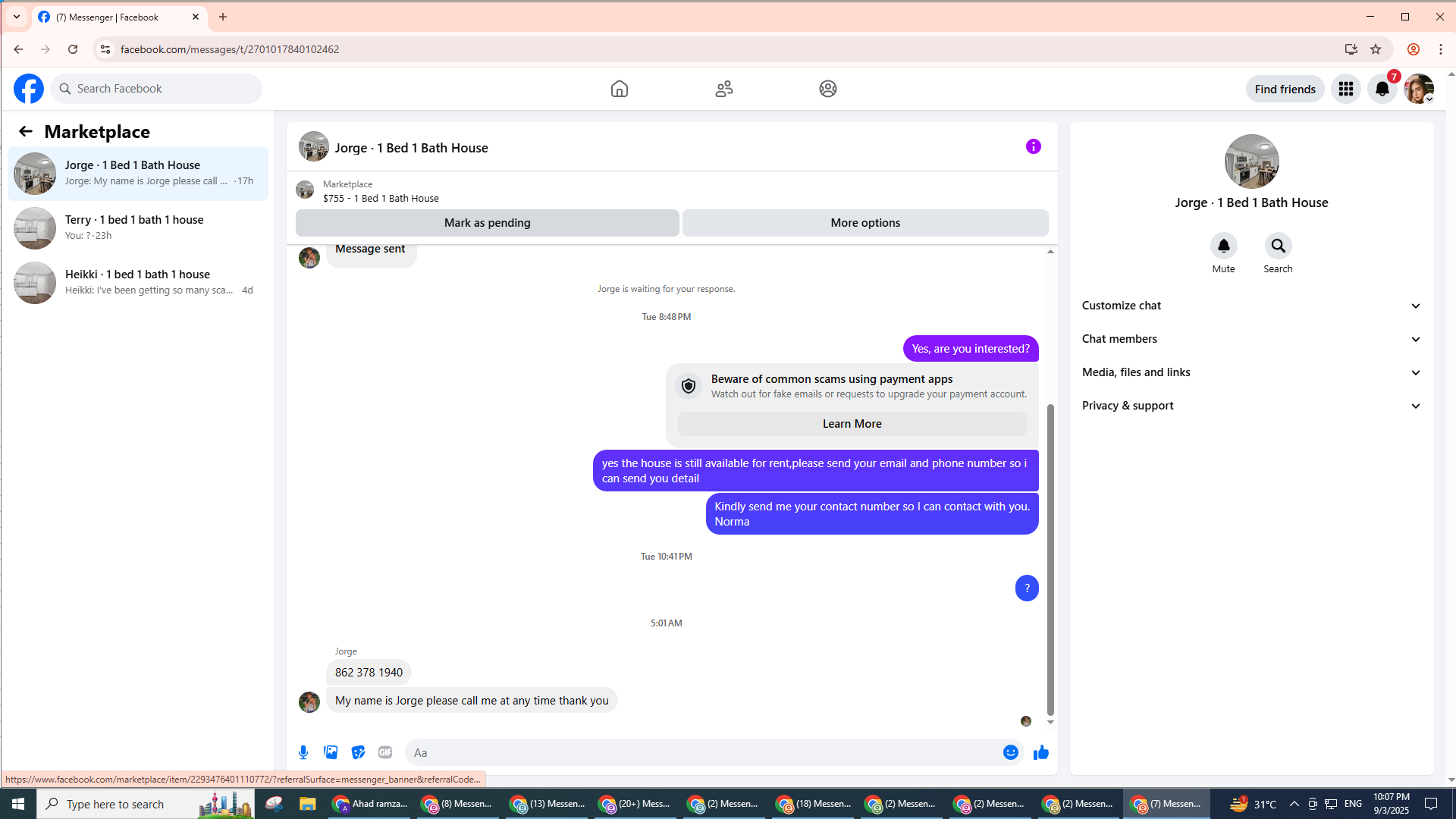The image size is (1456, 819).
Task: Click the address bar URL
Action: point(230,49)
